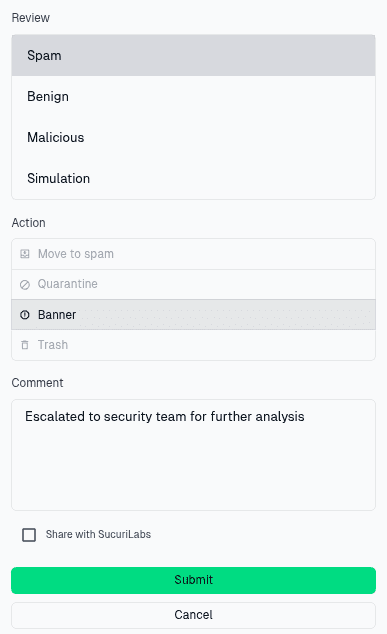This screenshot has height=634, width=387.
Task: Click the Comment field label
Action: (37, 383)
